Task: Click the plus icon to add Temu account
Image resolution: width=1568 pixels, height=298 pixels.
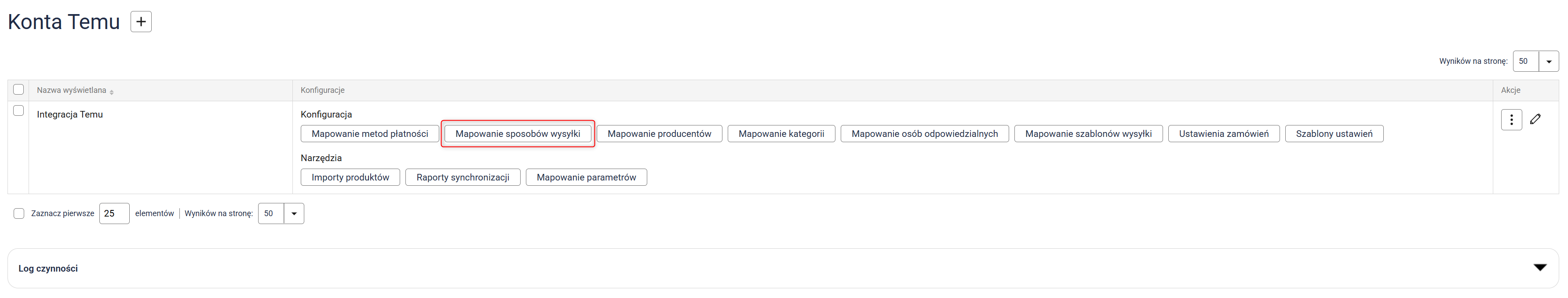Action: coord(141,22)
